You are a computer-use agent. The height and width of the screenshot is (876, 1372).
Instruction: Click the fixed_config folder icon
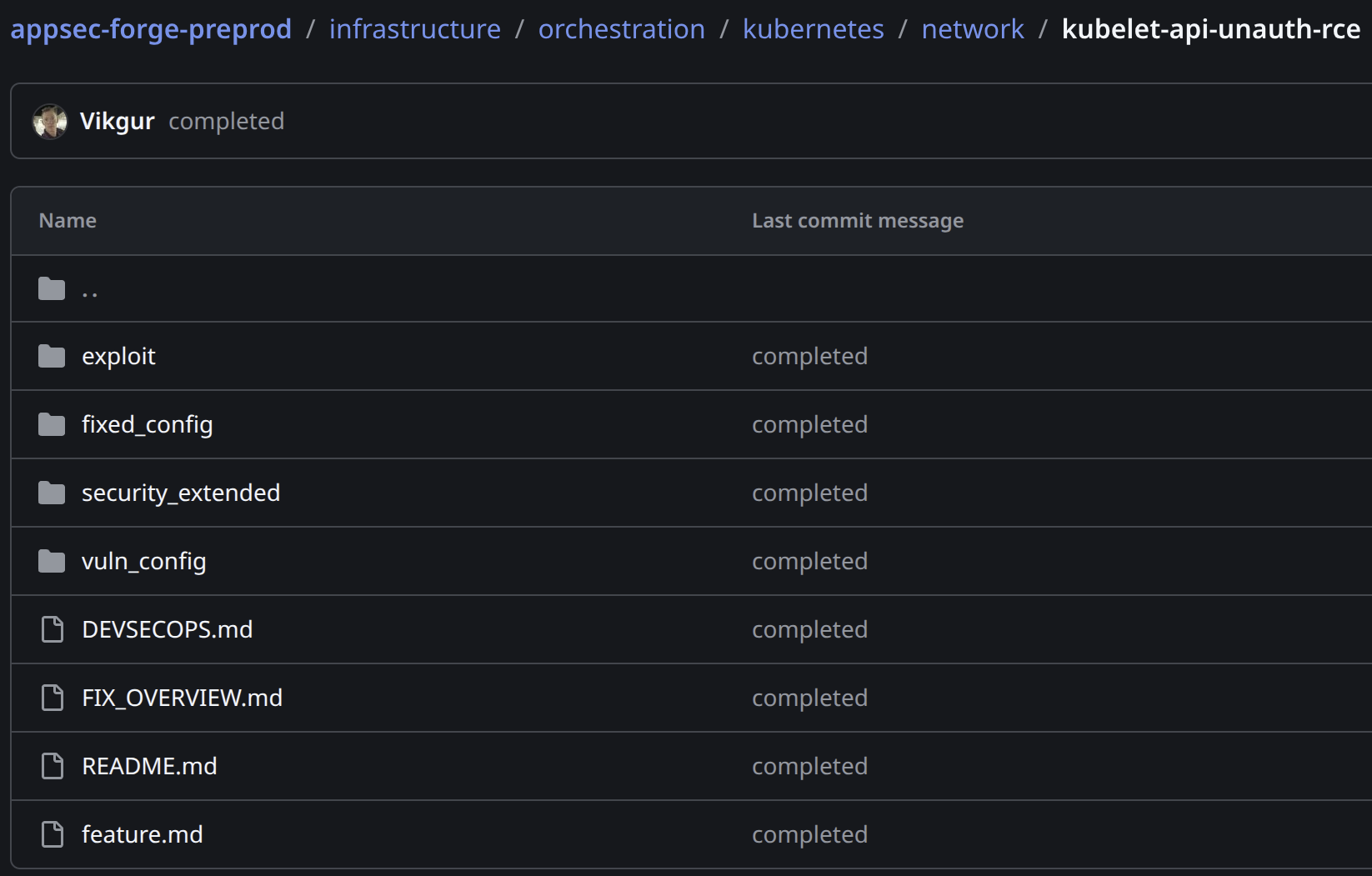point(52,425)
